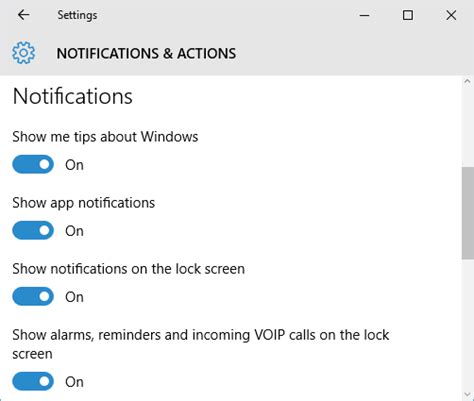Maximize the Settings window

click(408, 15)
